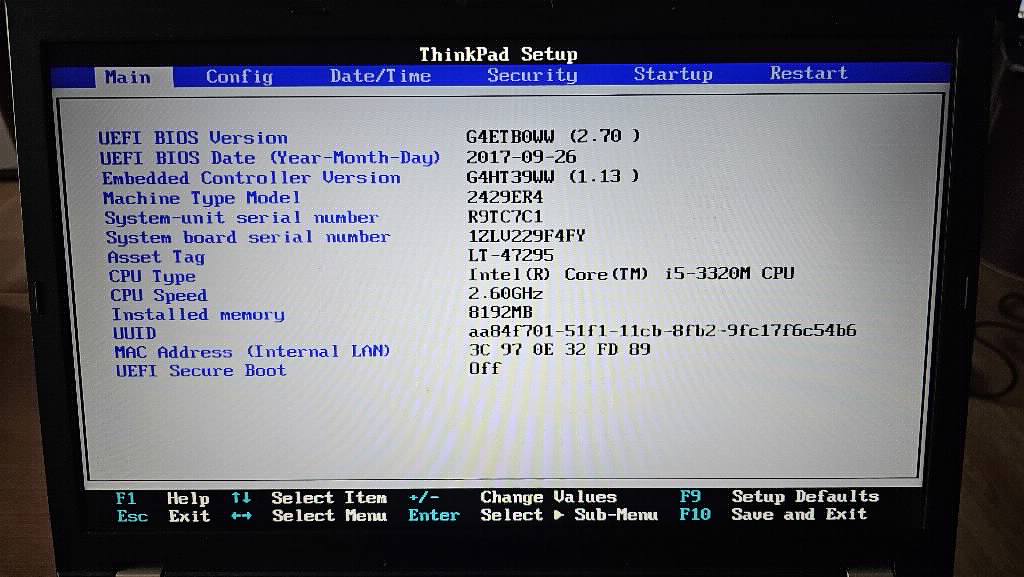The height and width of the screenshot is (577, 1024).
Task: Click the serial value R9TC7C1
Action: point(504,216)
